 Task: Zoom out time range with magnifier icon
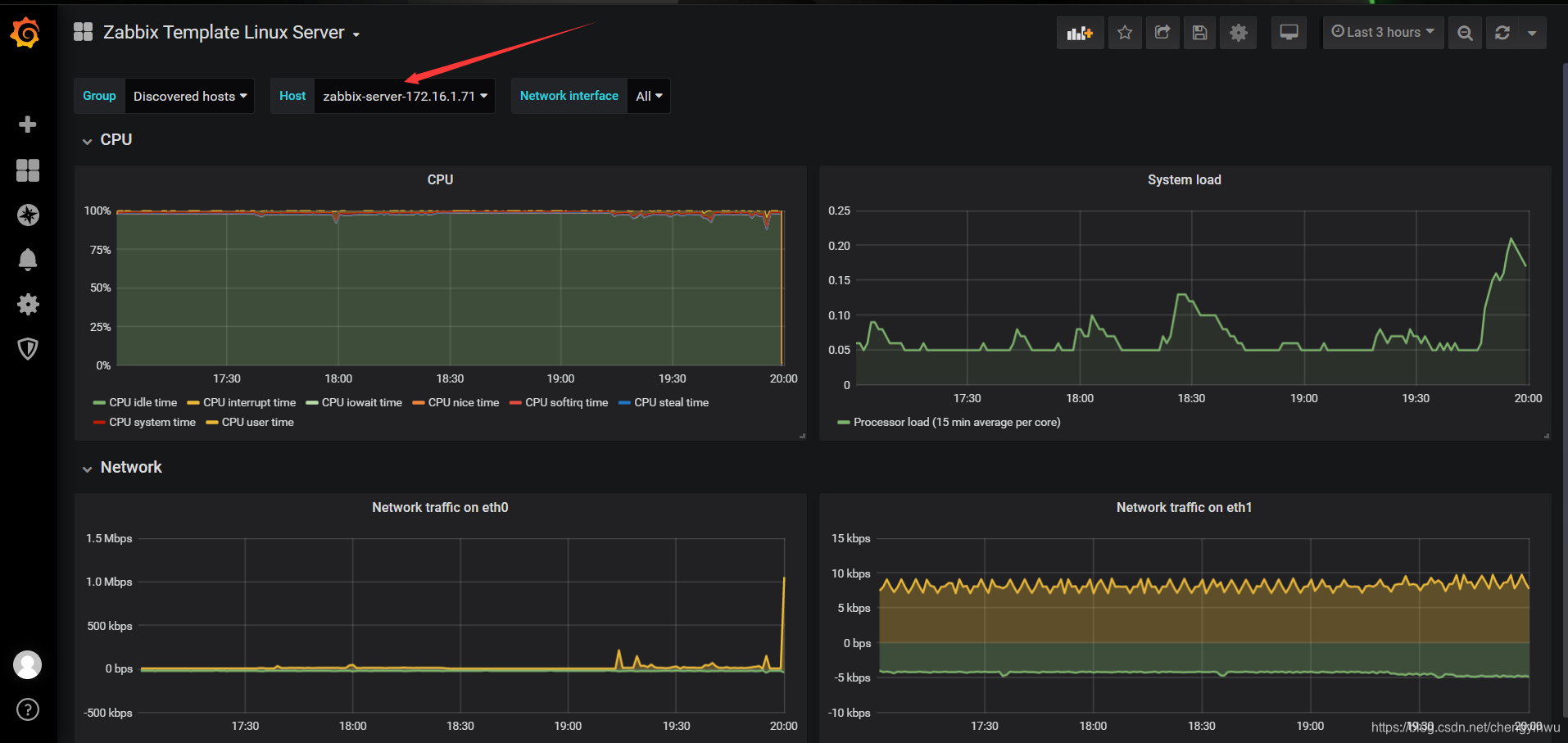1465,33
